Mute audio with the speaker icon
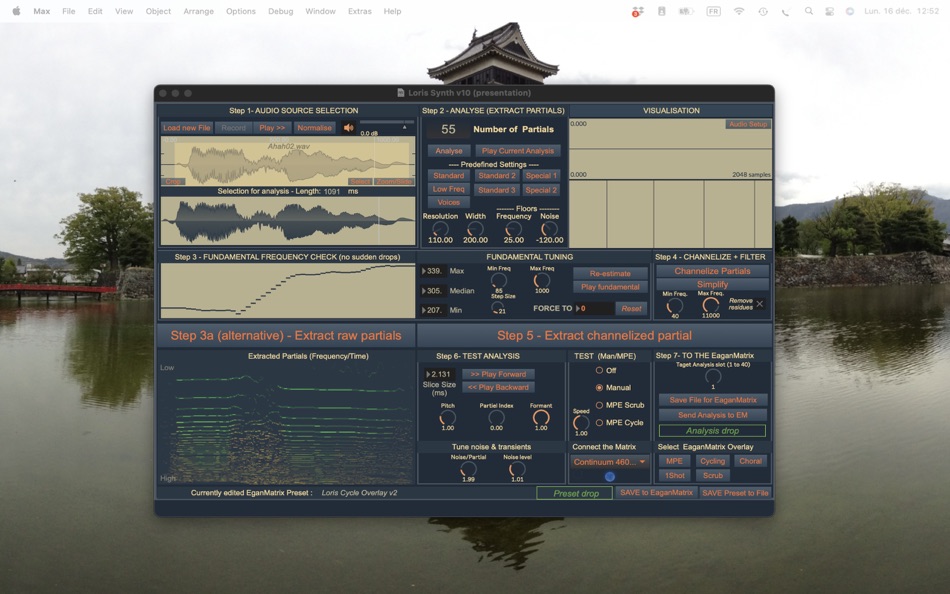 click(348, 128)
